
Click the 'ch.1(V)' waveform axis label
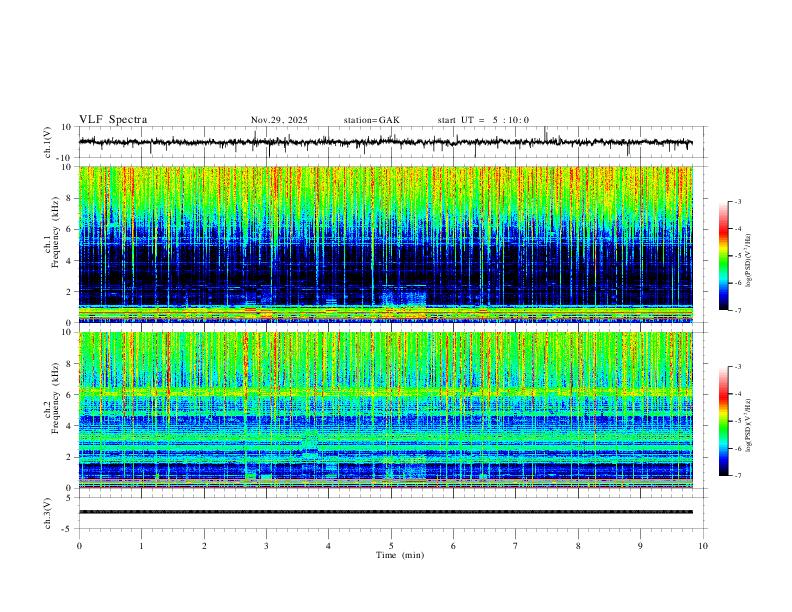click(x=48, y=142)
